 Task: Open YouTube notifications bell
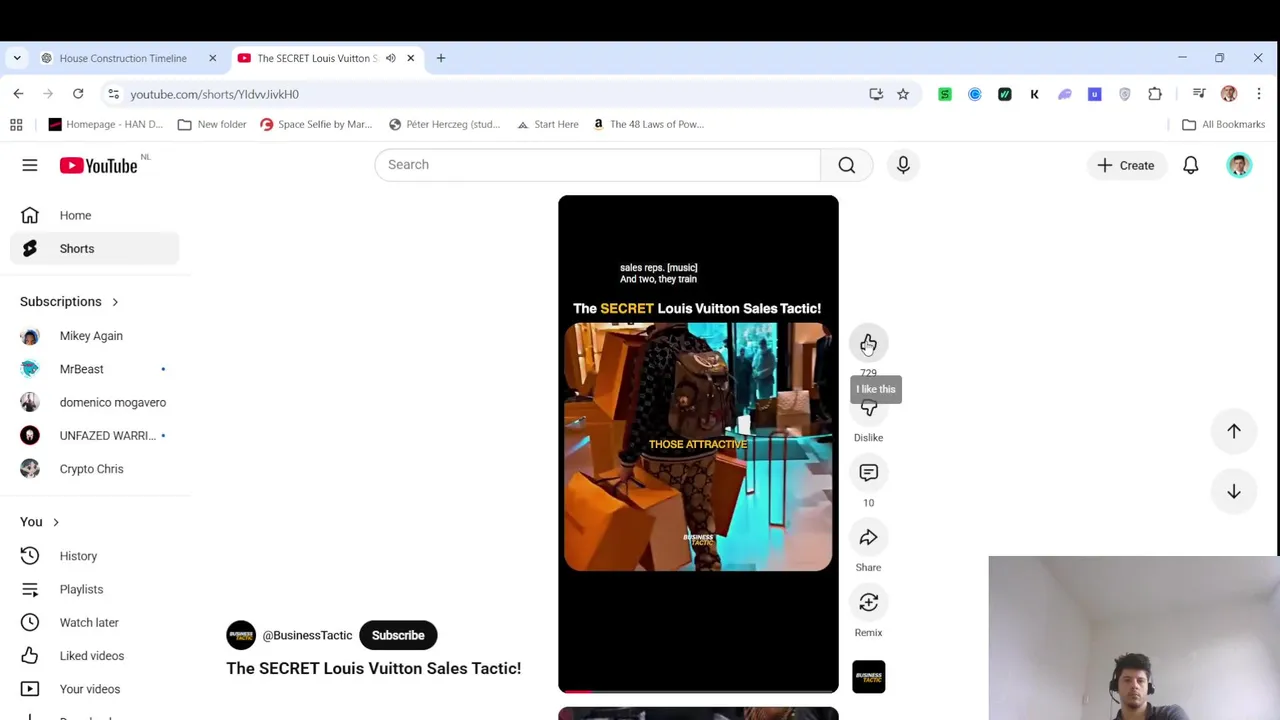(1190, 165)
